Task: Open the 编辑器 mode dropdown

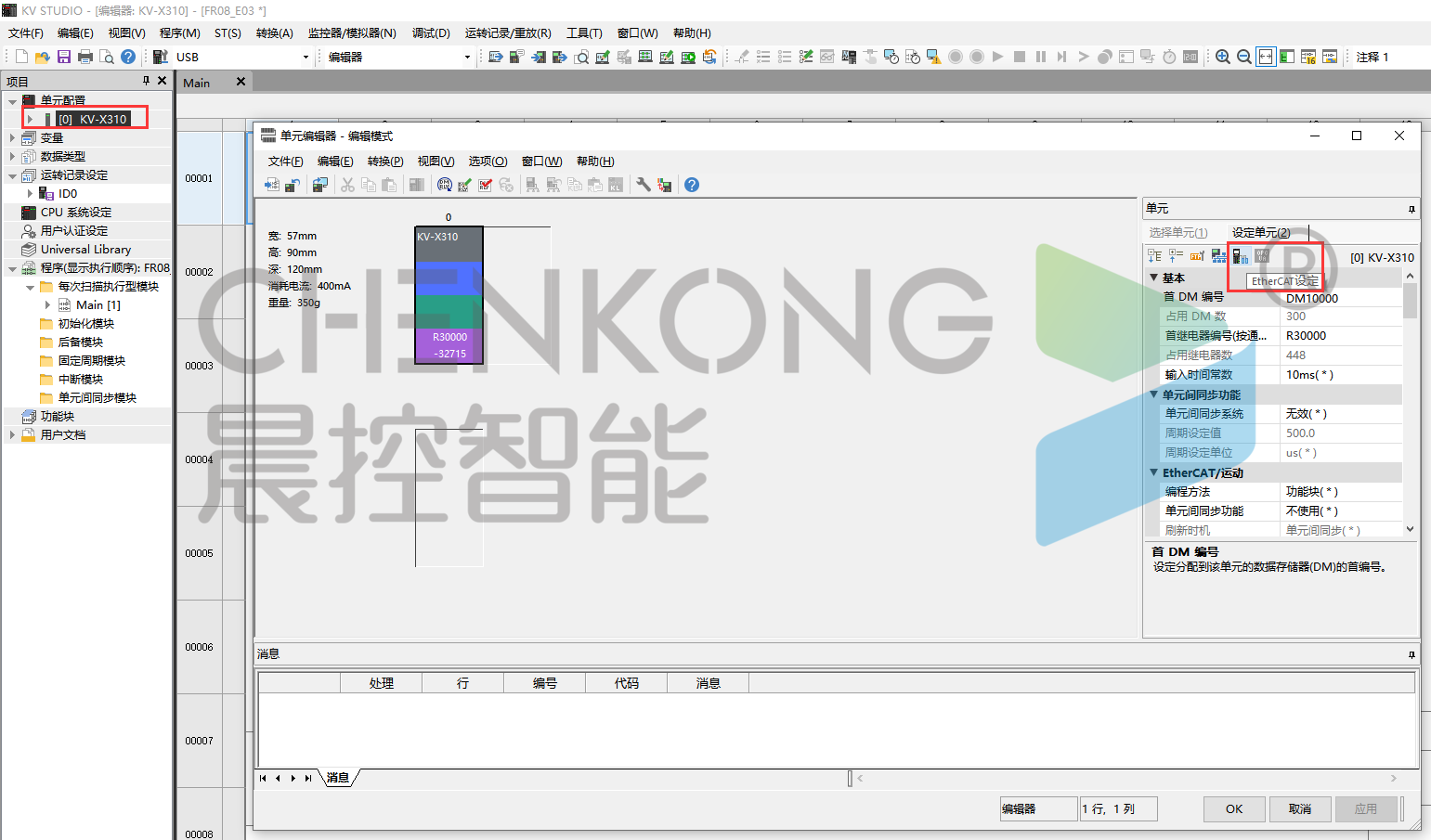Action: [467, 57]
